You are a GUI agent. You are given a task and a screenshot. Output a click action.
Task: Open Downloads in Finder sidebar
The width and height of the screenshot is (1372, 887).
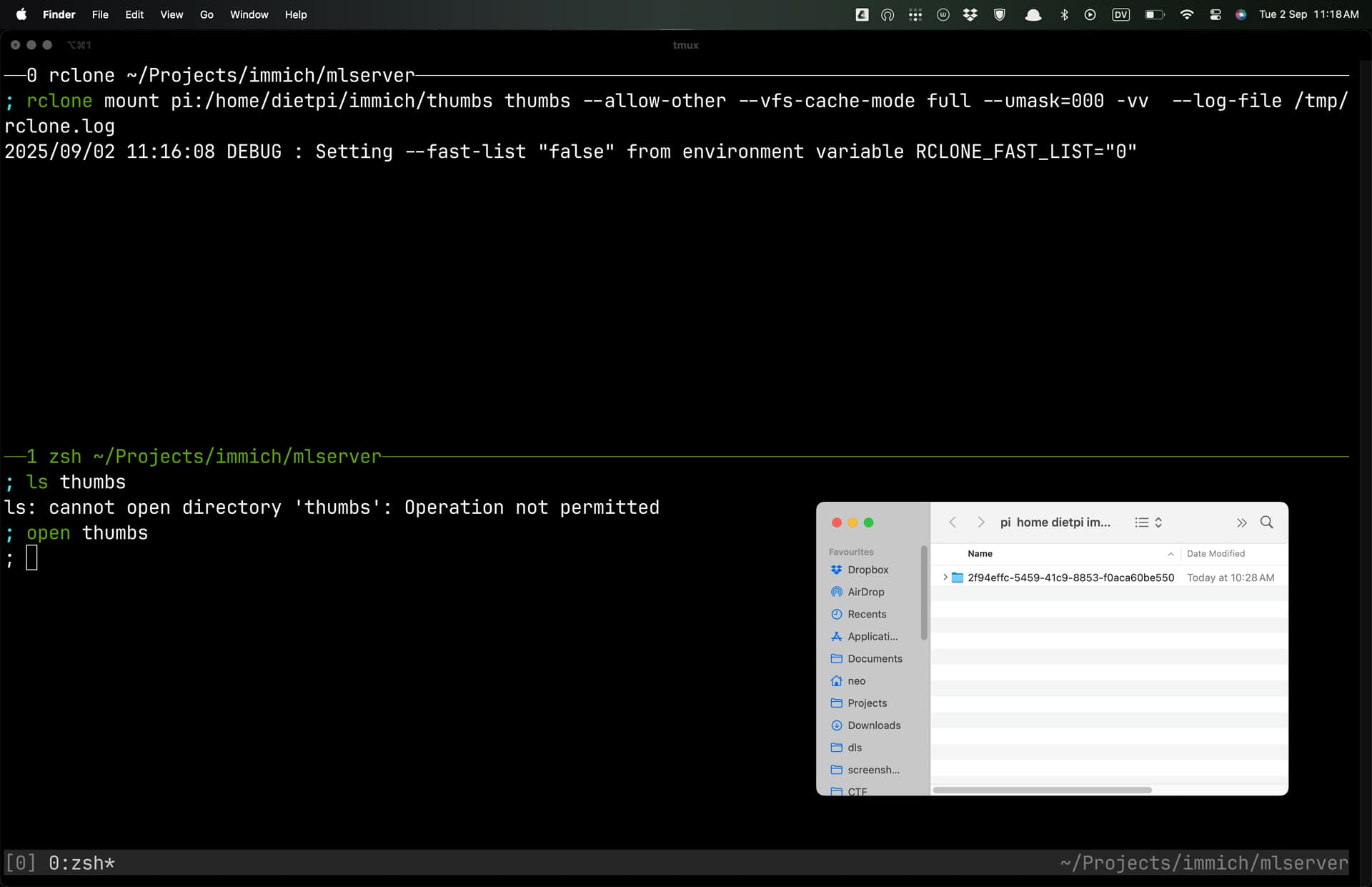[x=874, y=725]
